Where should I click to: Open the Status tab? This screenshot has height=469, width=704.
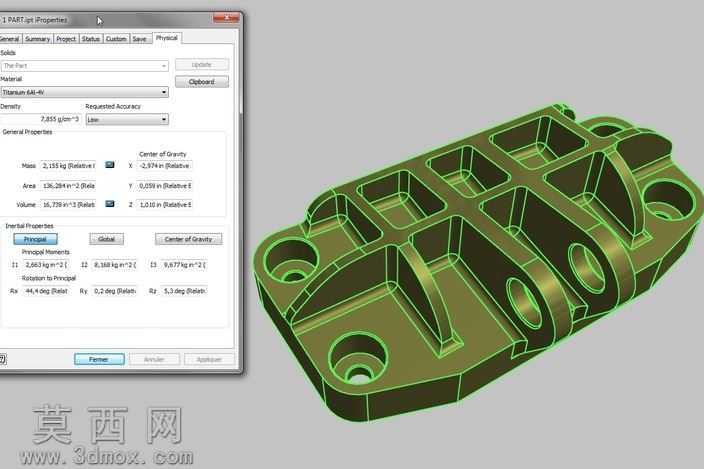click(x=91, y=39)
